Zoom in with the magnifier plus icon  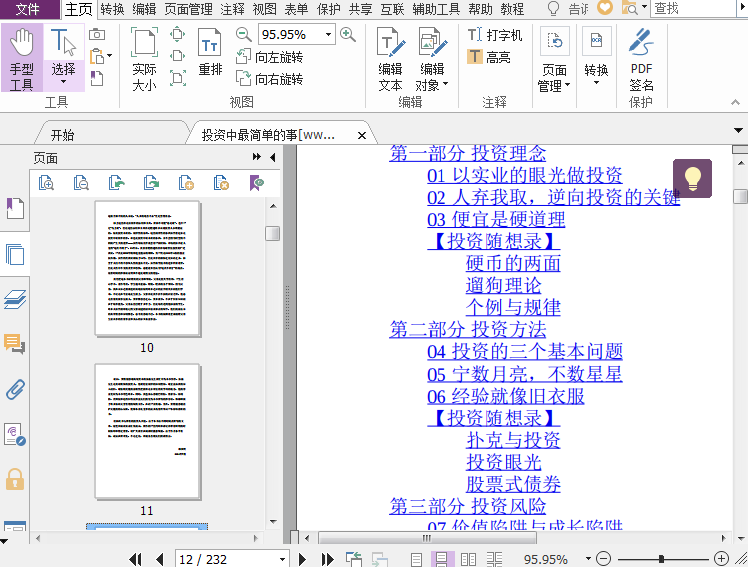pos(348,34)
